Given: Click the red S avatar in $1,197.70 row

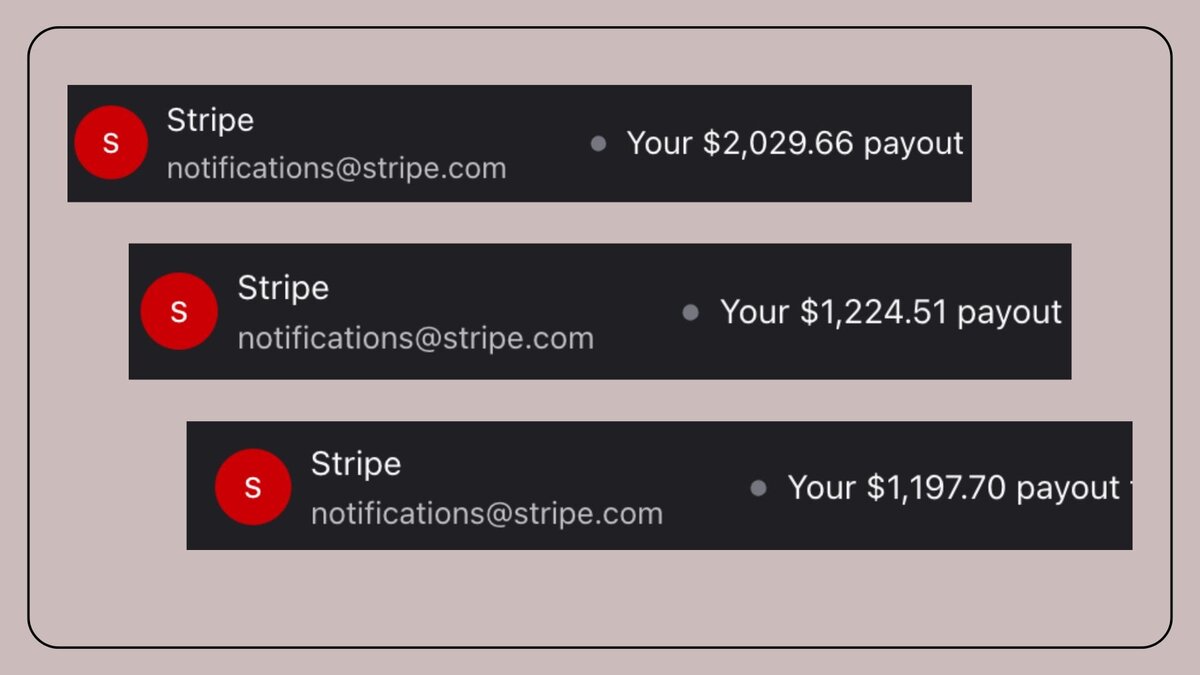Looking at the screenshot, I should (253, 487).
